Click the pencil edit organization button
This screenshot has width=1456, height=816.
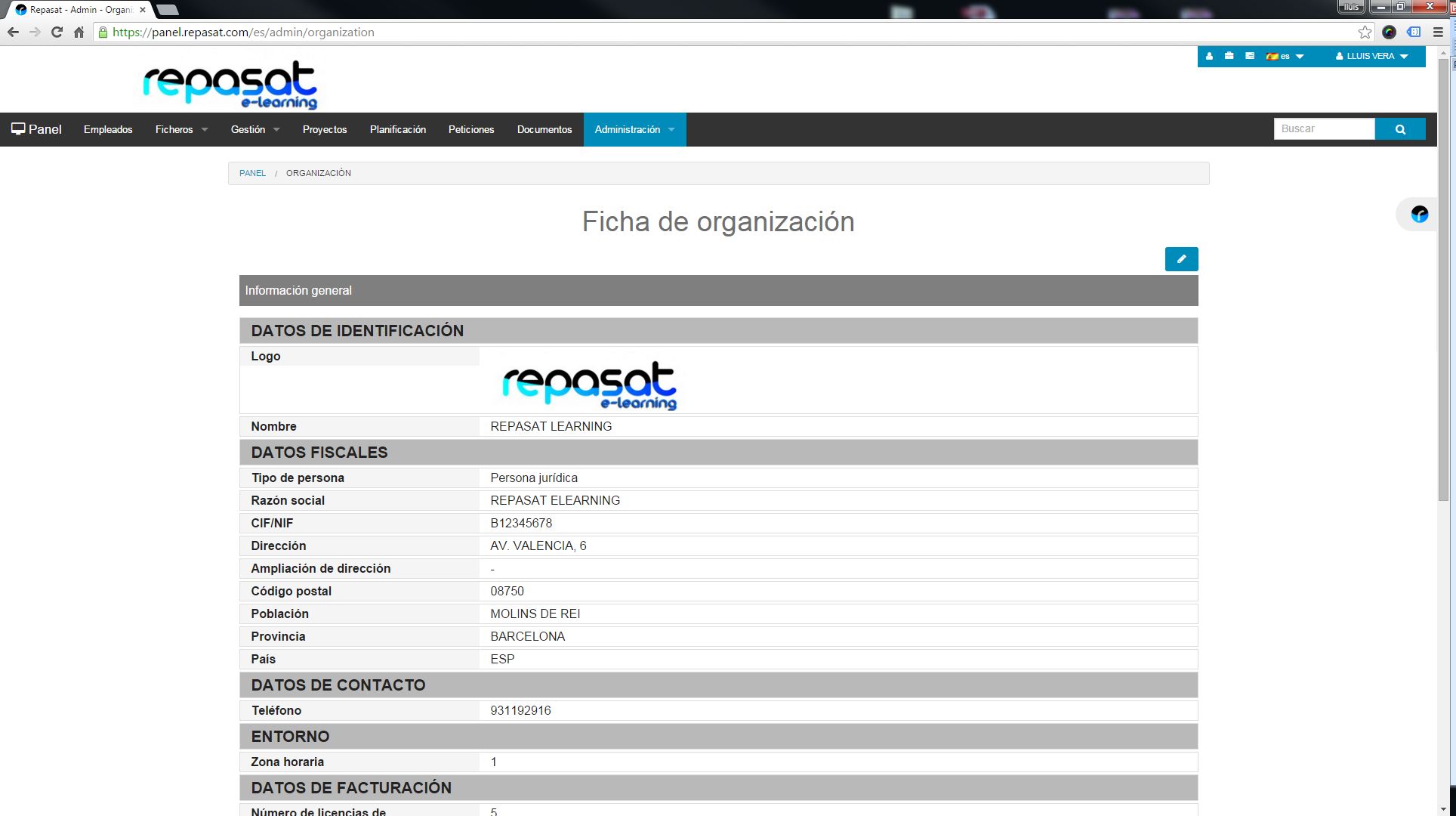pos(1181,259)
